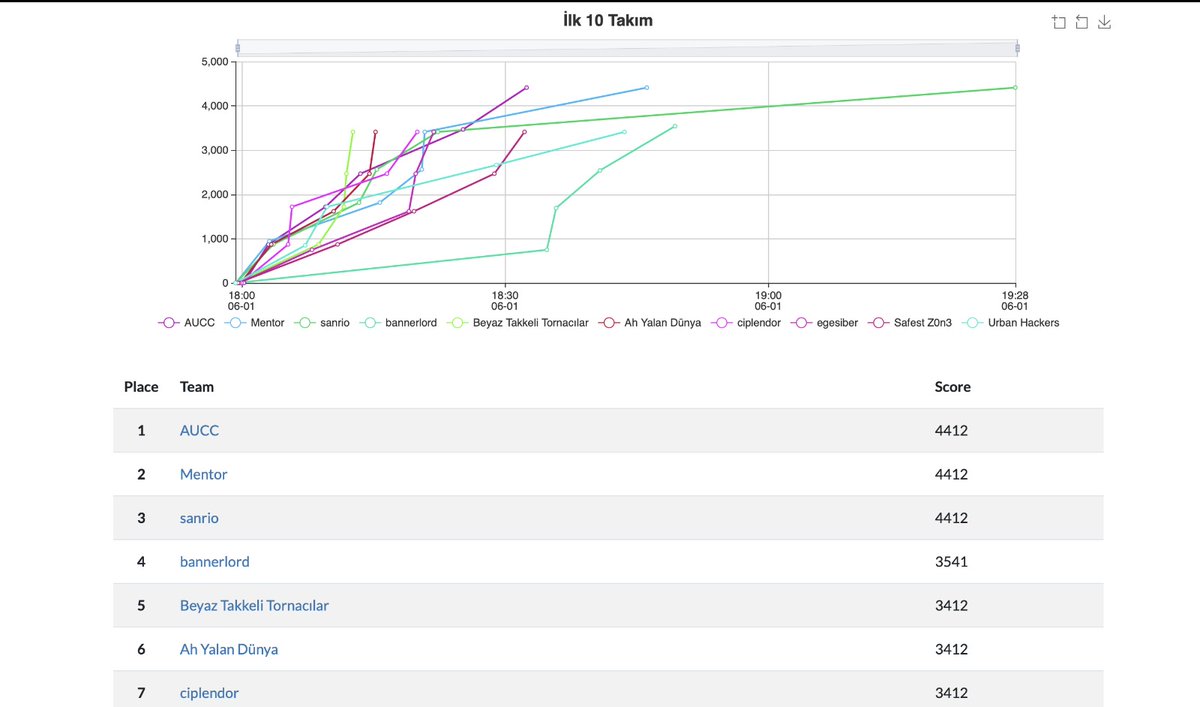Open Ah Yalan Dünya team link

[x=229, y=649]
